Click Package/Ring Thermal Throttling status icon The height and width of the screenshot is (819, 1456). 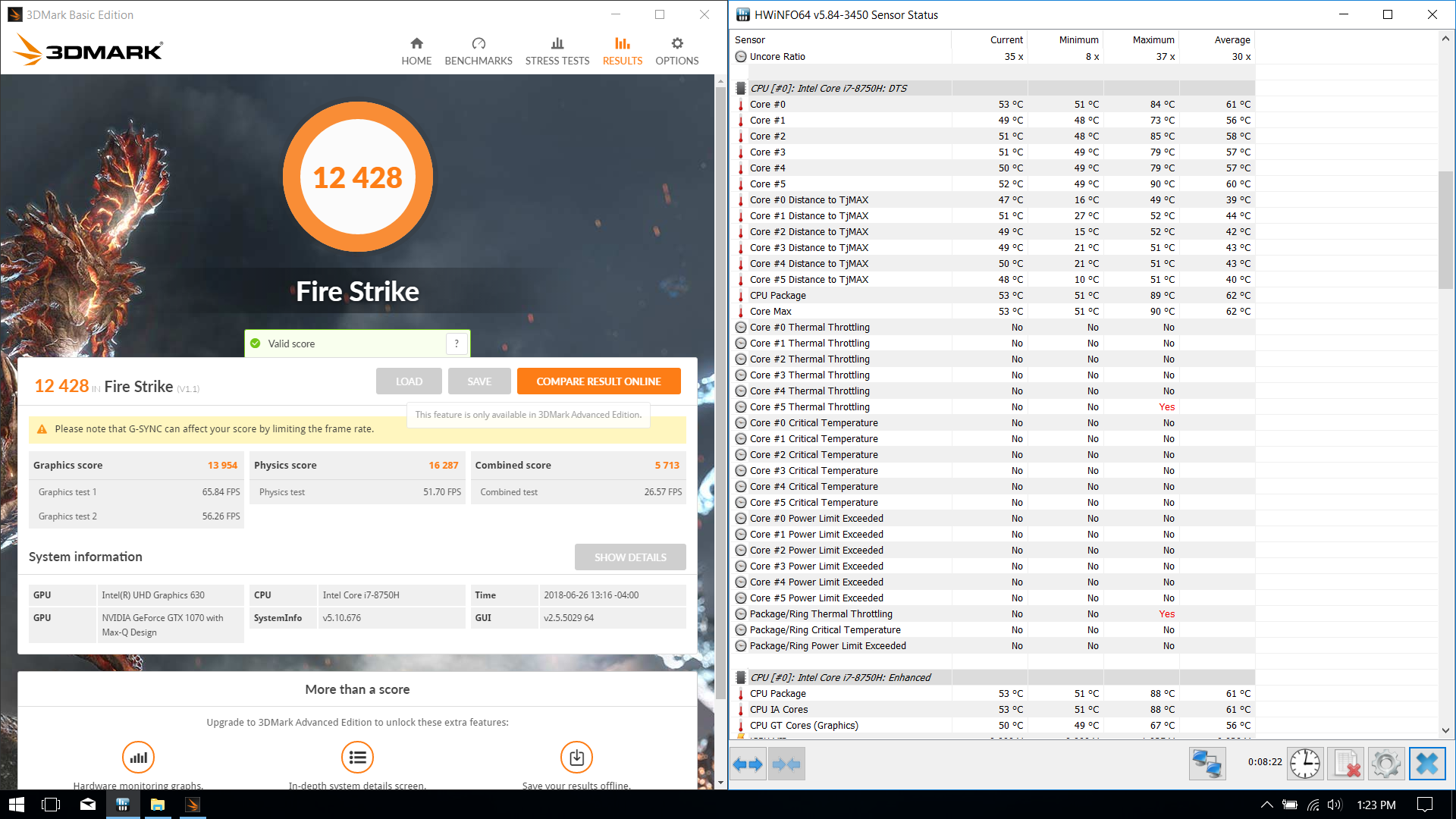741,614
